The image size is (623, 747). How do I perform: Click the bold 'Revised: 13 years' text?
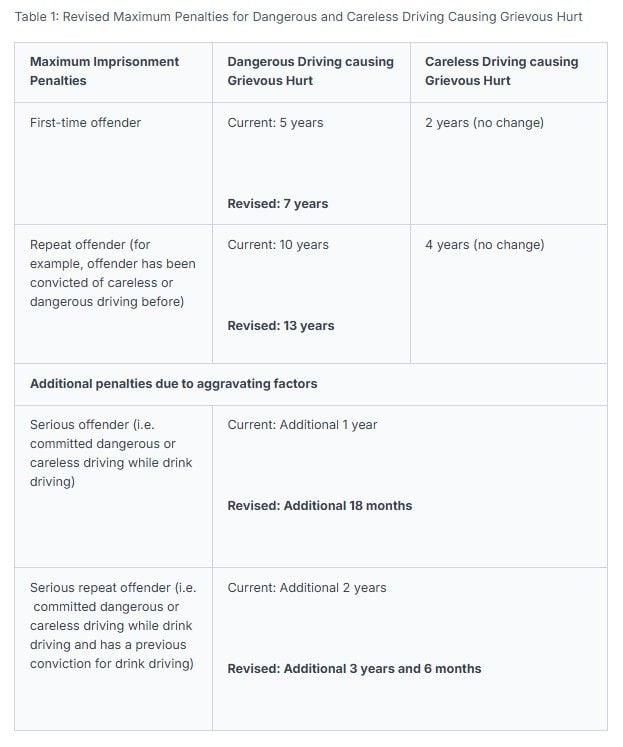click(281, 326)
